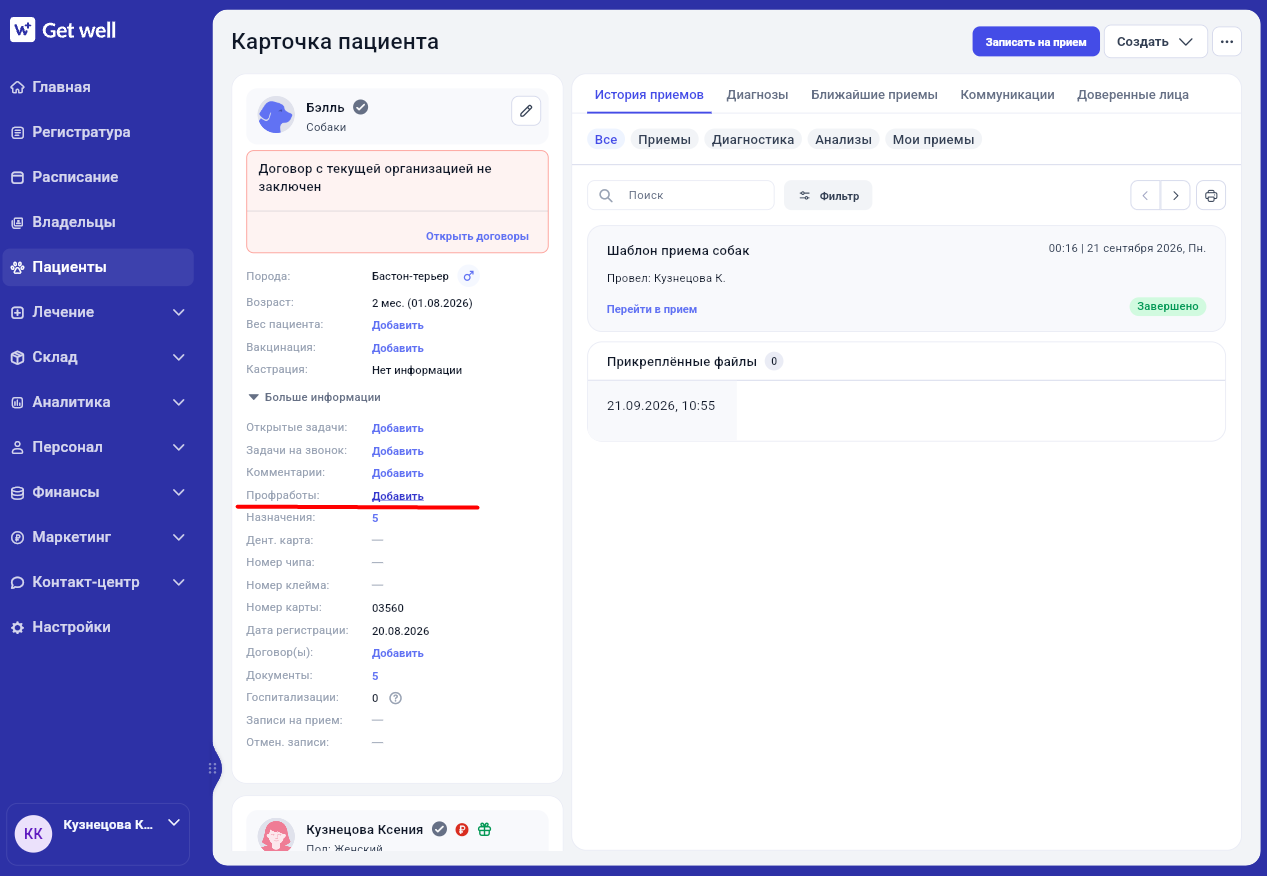The width and height of the screenshot is (1267, 876).
Task: Expand the Финансы menu chevron
Action: coord(179,492)
